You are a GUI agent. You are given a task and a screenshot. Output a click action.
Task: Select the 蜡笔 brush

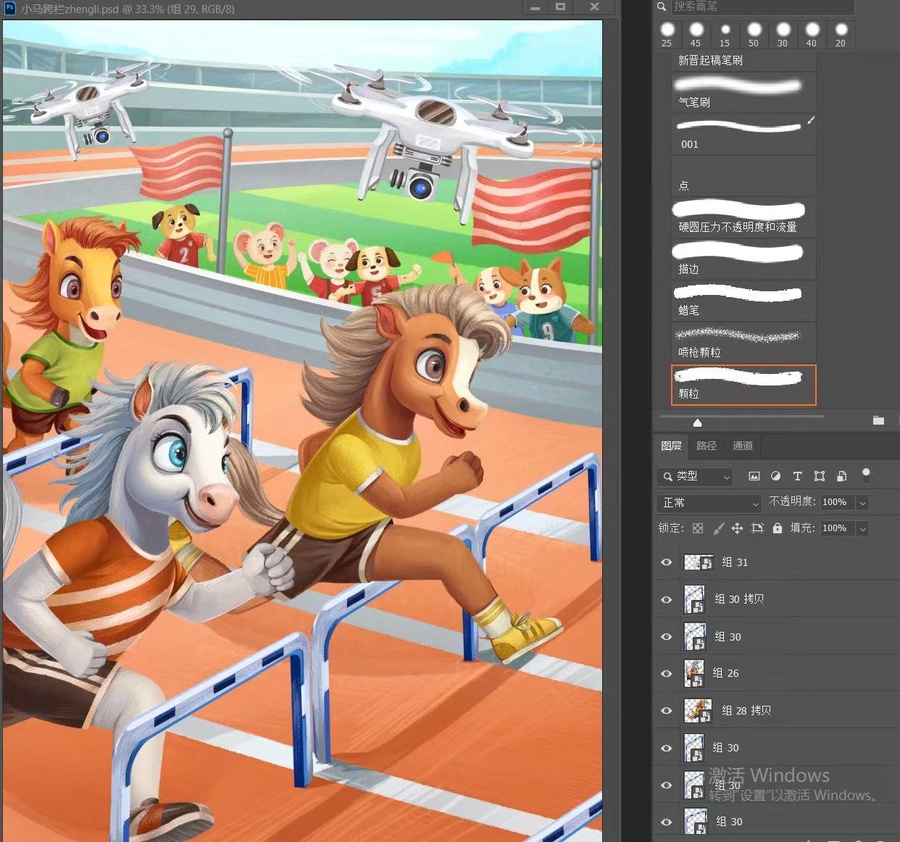coord(743,301)
